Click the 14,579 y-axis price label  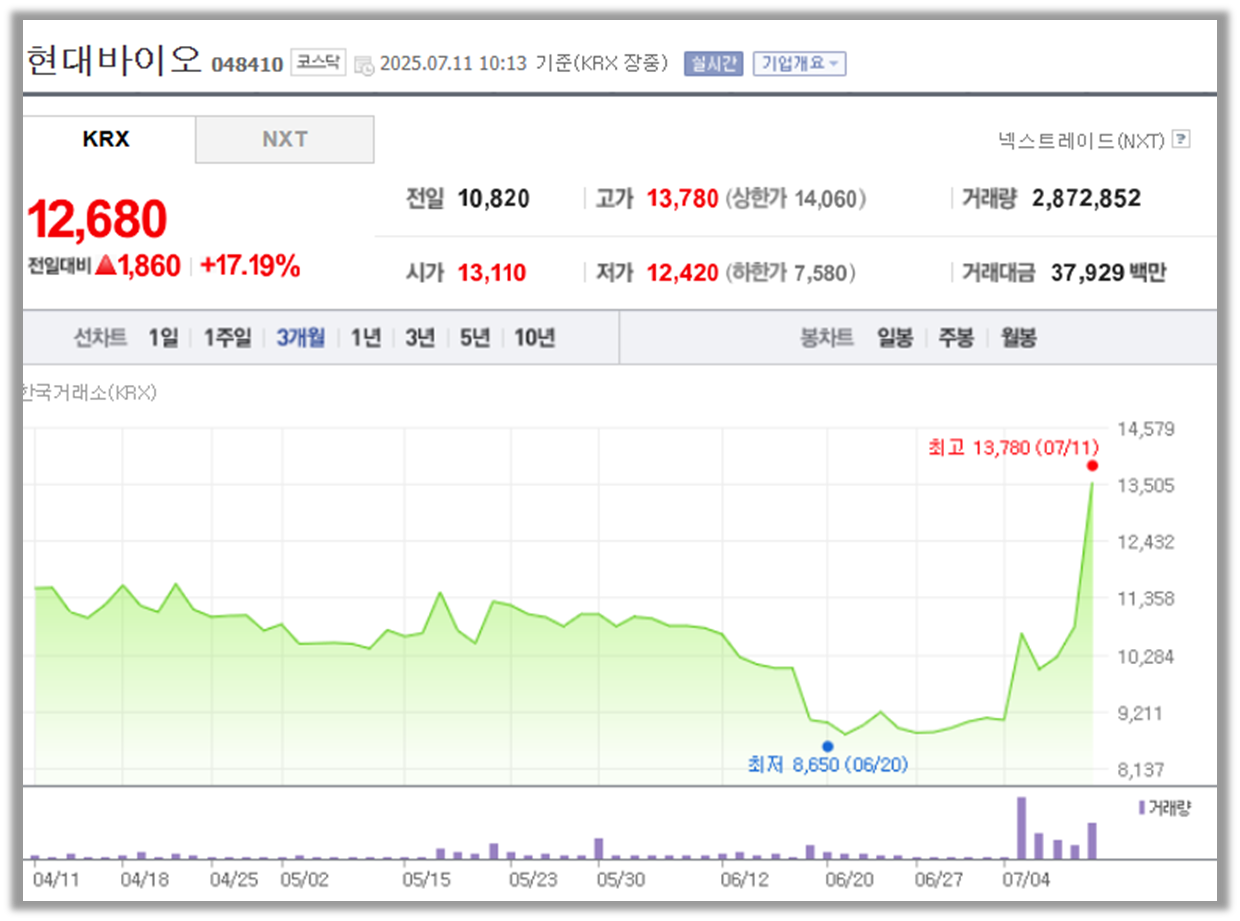(1146, 429)
